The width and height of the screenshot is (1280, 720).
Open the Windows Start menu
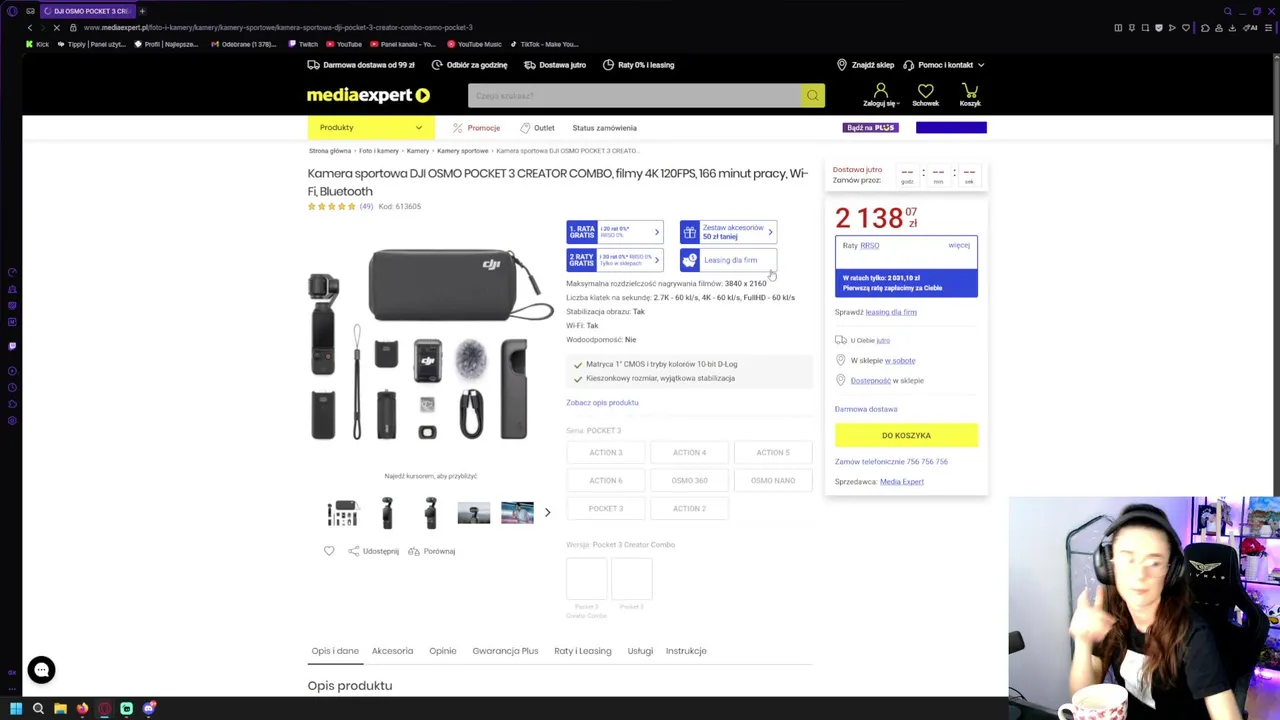15,709
